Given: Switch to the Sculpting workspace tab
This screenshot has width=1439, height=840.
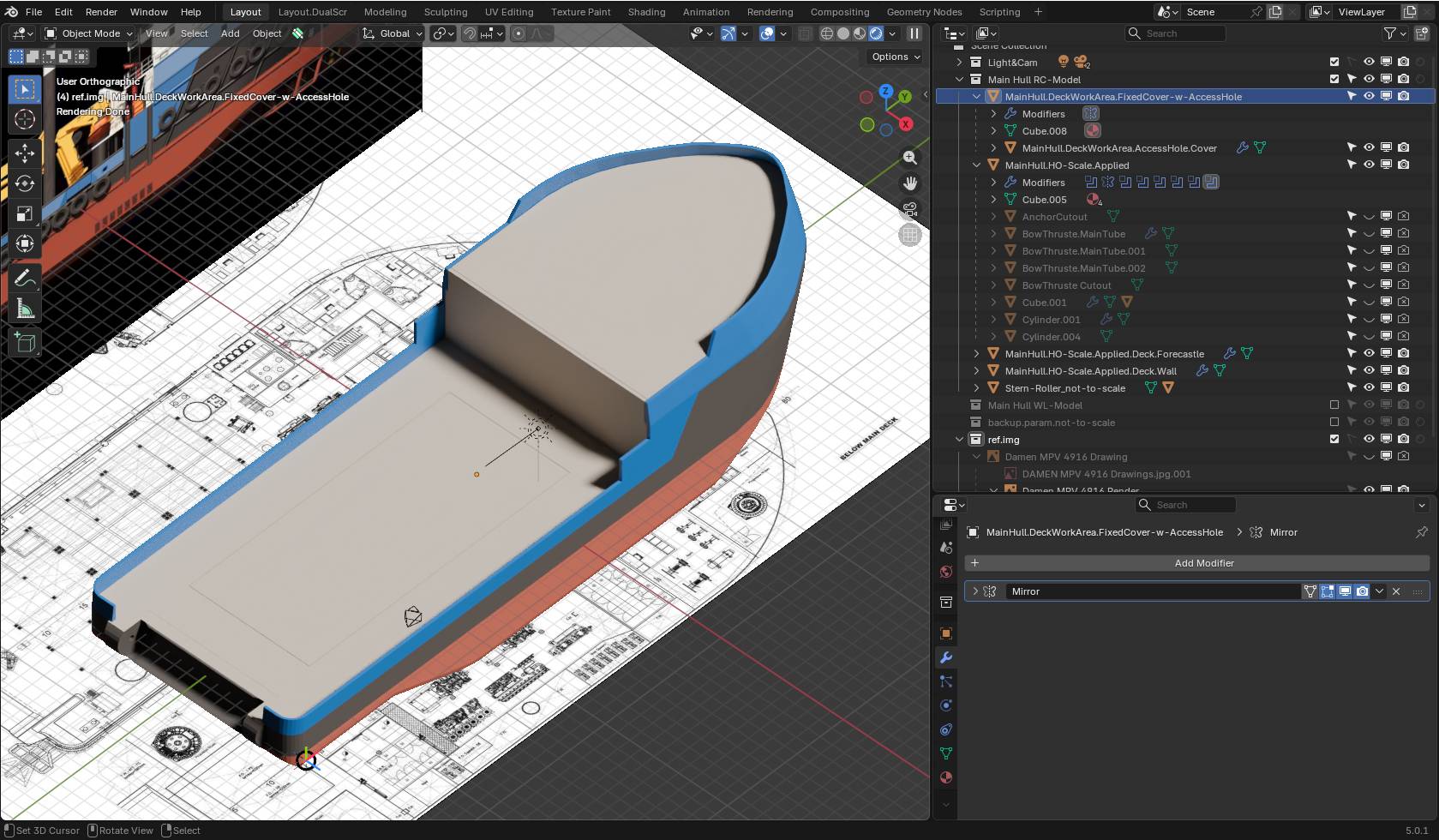Looking at the screenshot, I should 446,12.
